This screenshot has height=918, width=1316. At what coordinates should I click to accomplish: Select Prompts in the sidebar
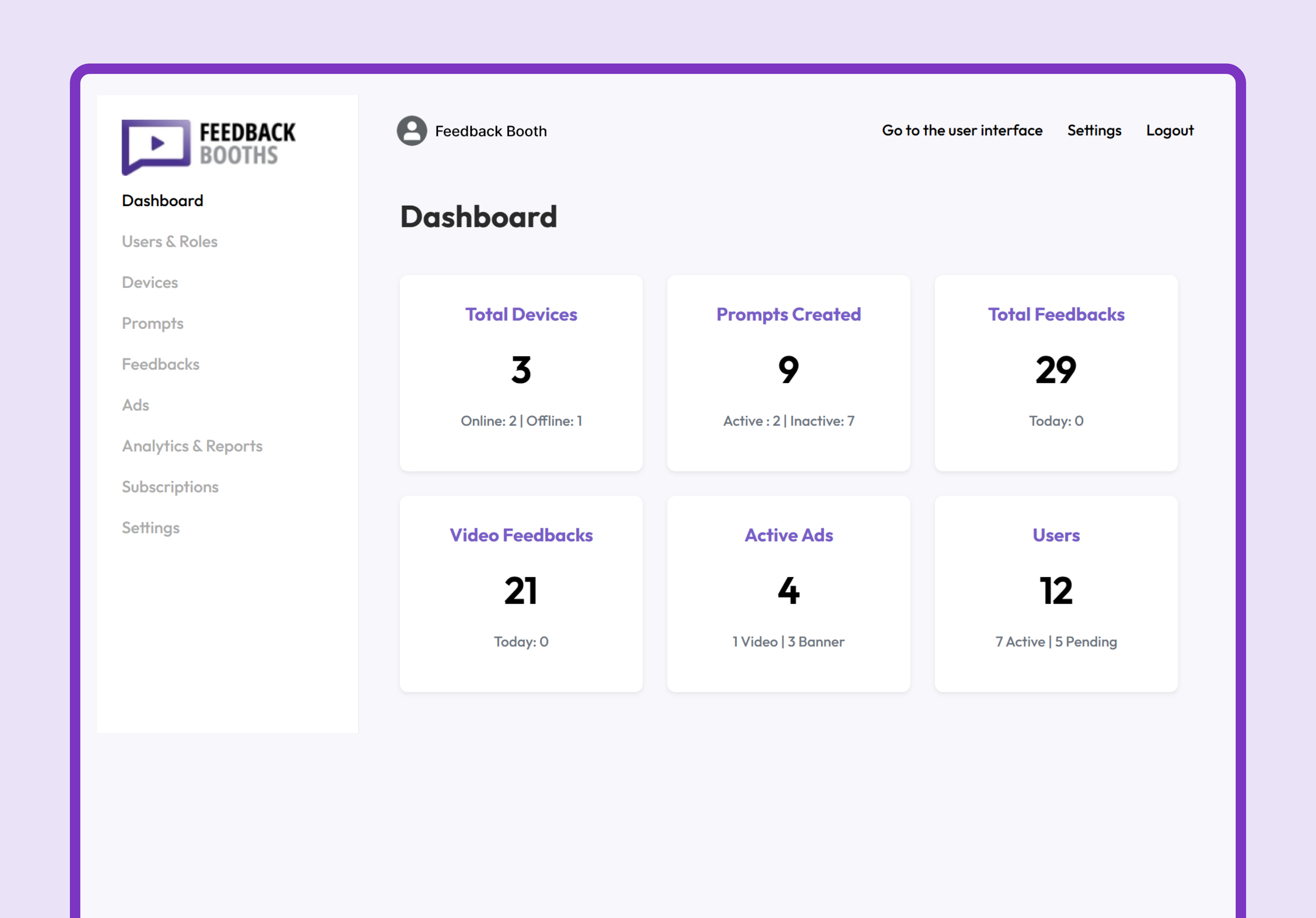tap(153, 324)
